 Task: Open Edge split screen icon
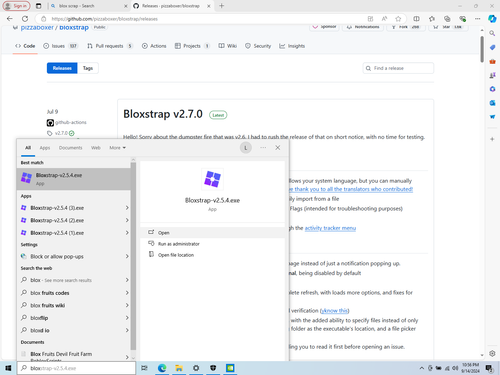pos(416,19)
